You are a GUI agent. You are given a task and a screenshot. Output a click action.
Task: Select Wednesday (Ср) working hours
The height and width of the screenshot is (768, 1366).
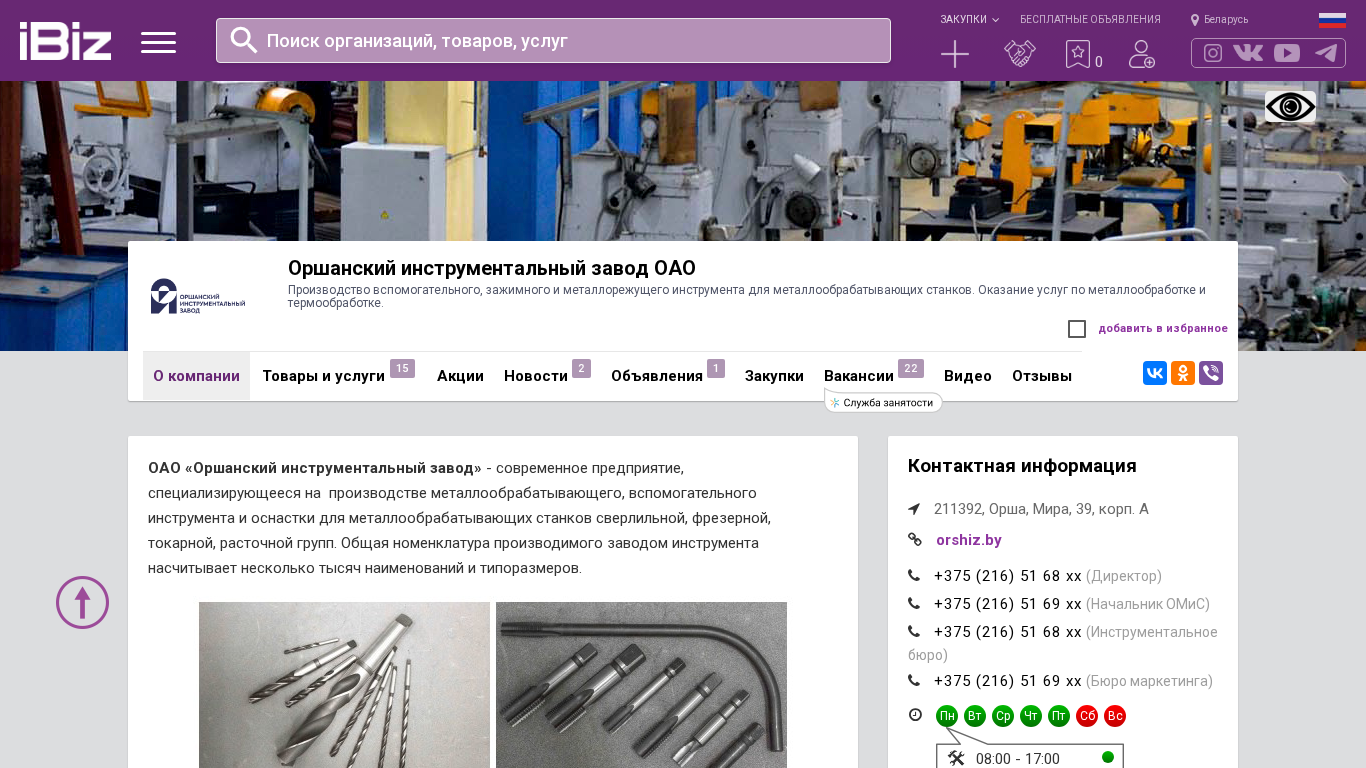click(1003, 716)
